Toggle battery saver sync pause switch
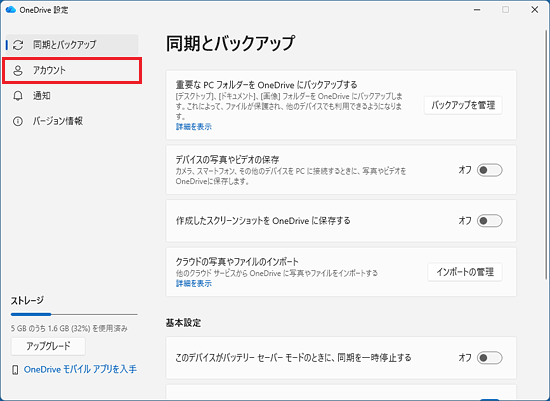550x401 pixels. click(490, 358)
